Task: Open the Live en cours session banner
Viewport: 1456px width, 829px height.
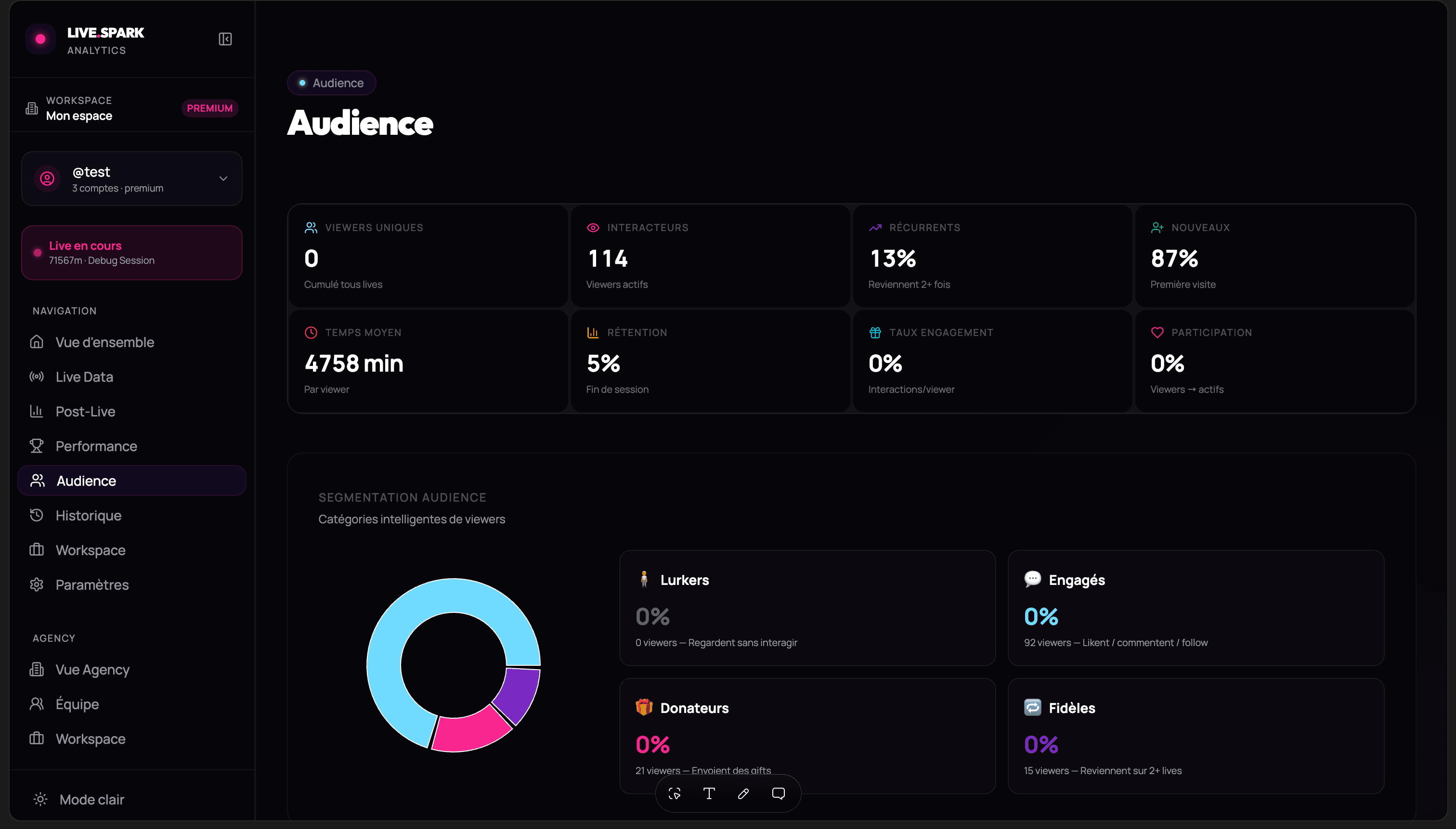Action: pos(131,253)
